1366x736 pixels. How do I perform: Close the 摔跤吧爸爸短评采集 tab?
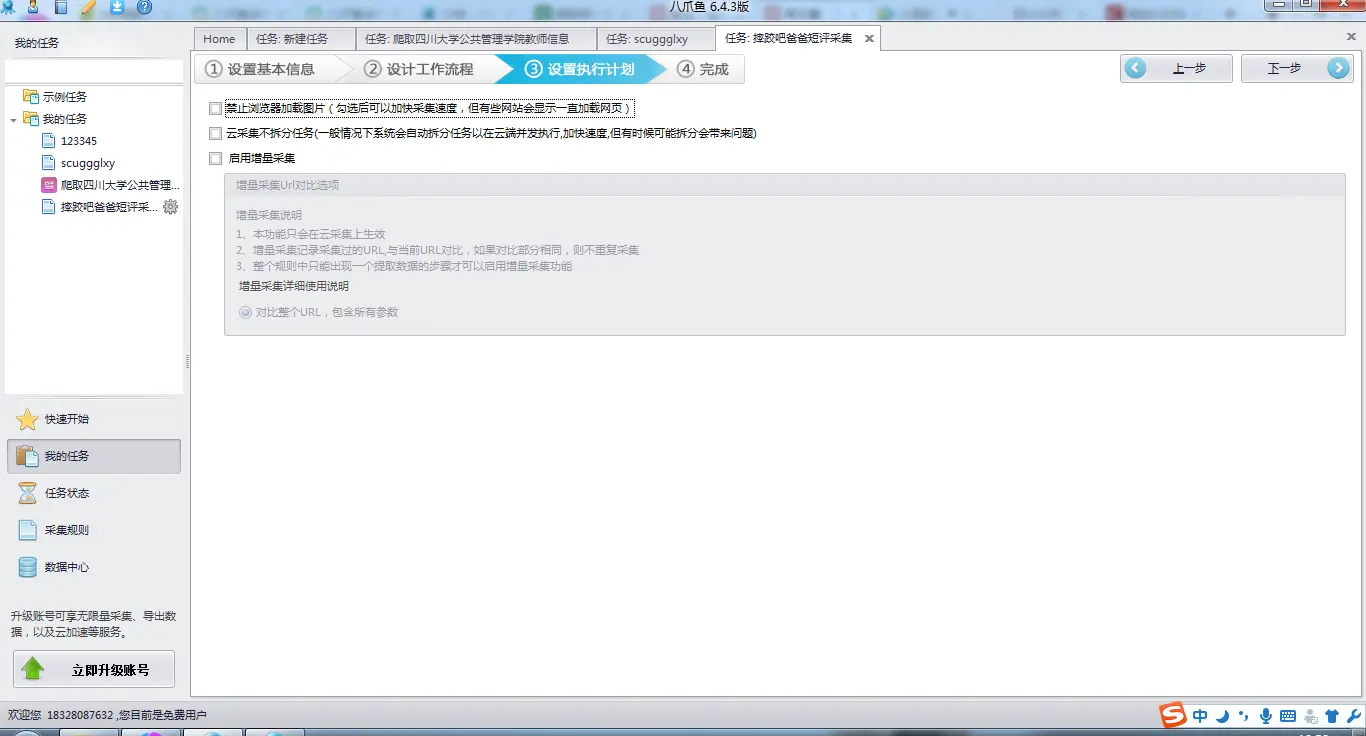869,39
